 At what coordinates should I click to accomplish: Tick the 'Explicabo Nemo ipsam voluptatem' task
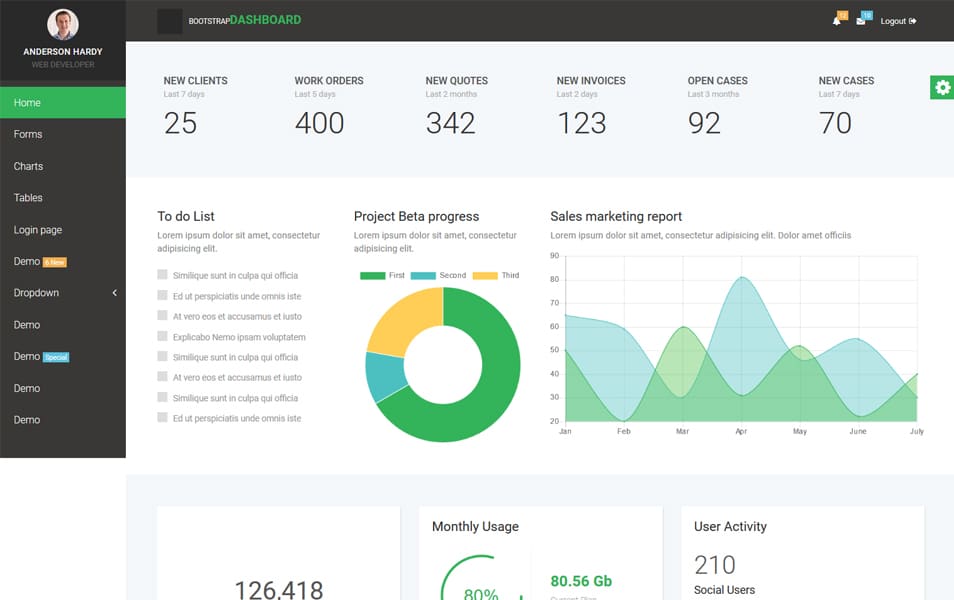[162, 336]
